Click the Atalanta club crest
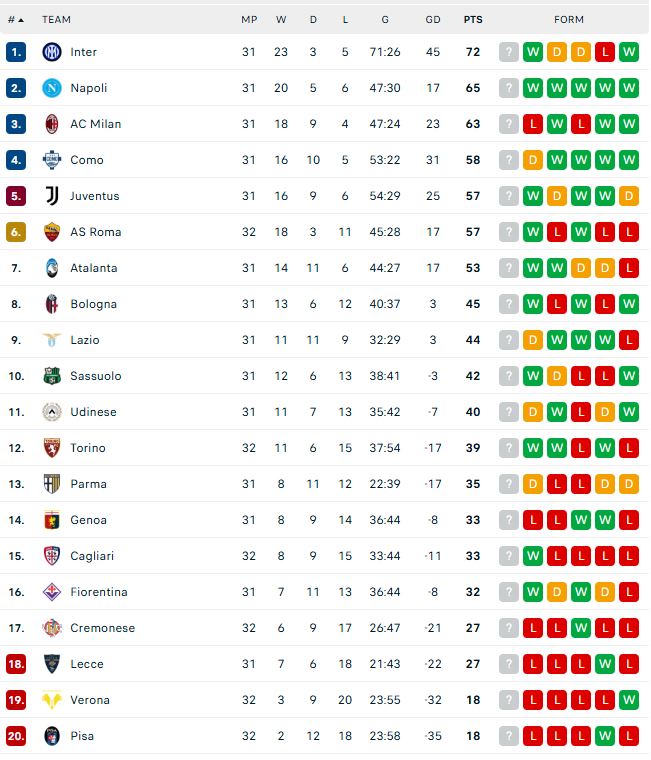This screenshot has width=651, height=760. pos(52,268)
